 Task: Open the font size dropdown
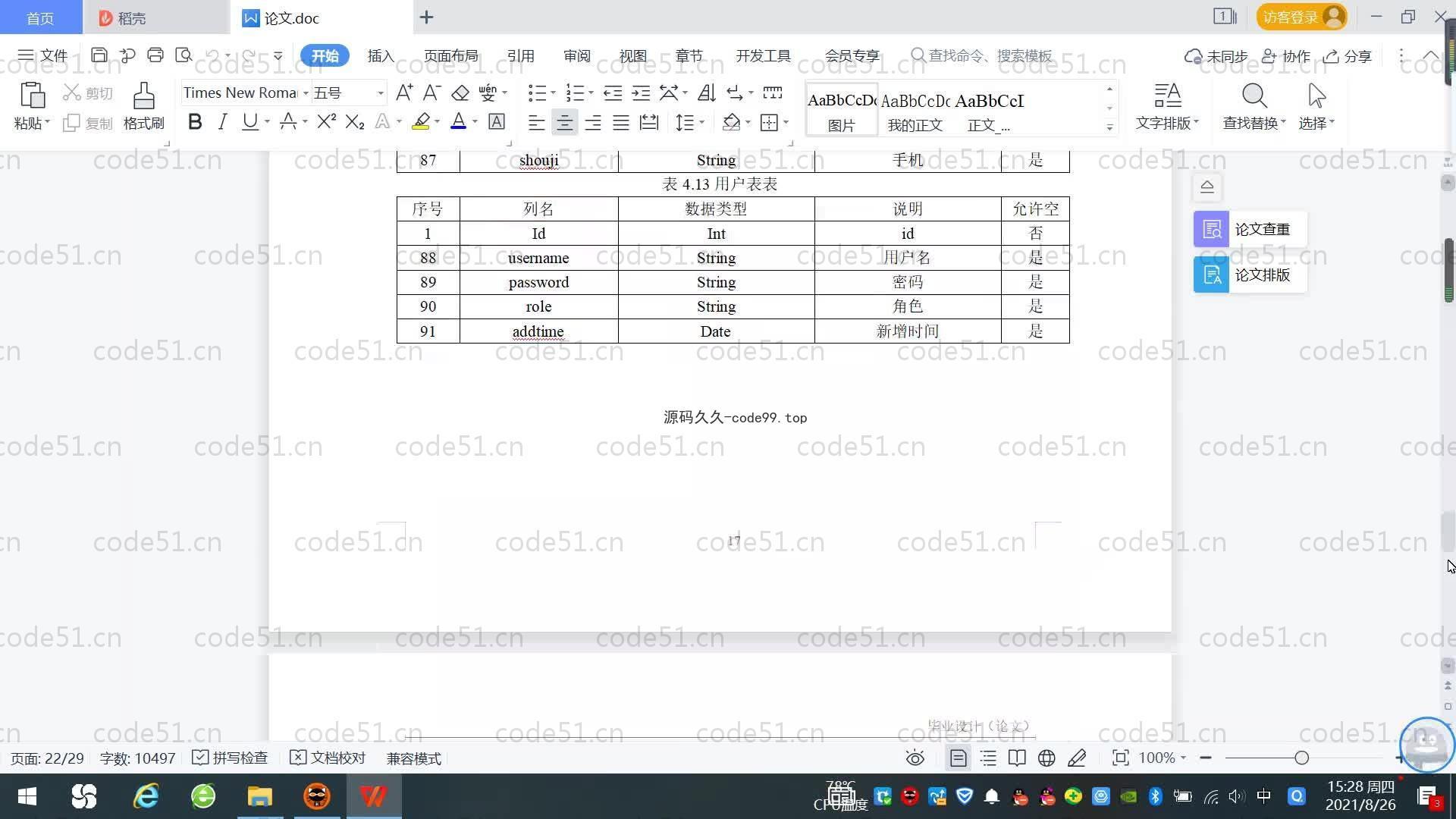click(x=380, y=93)
